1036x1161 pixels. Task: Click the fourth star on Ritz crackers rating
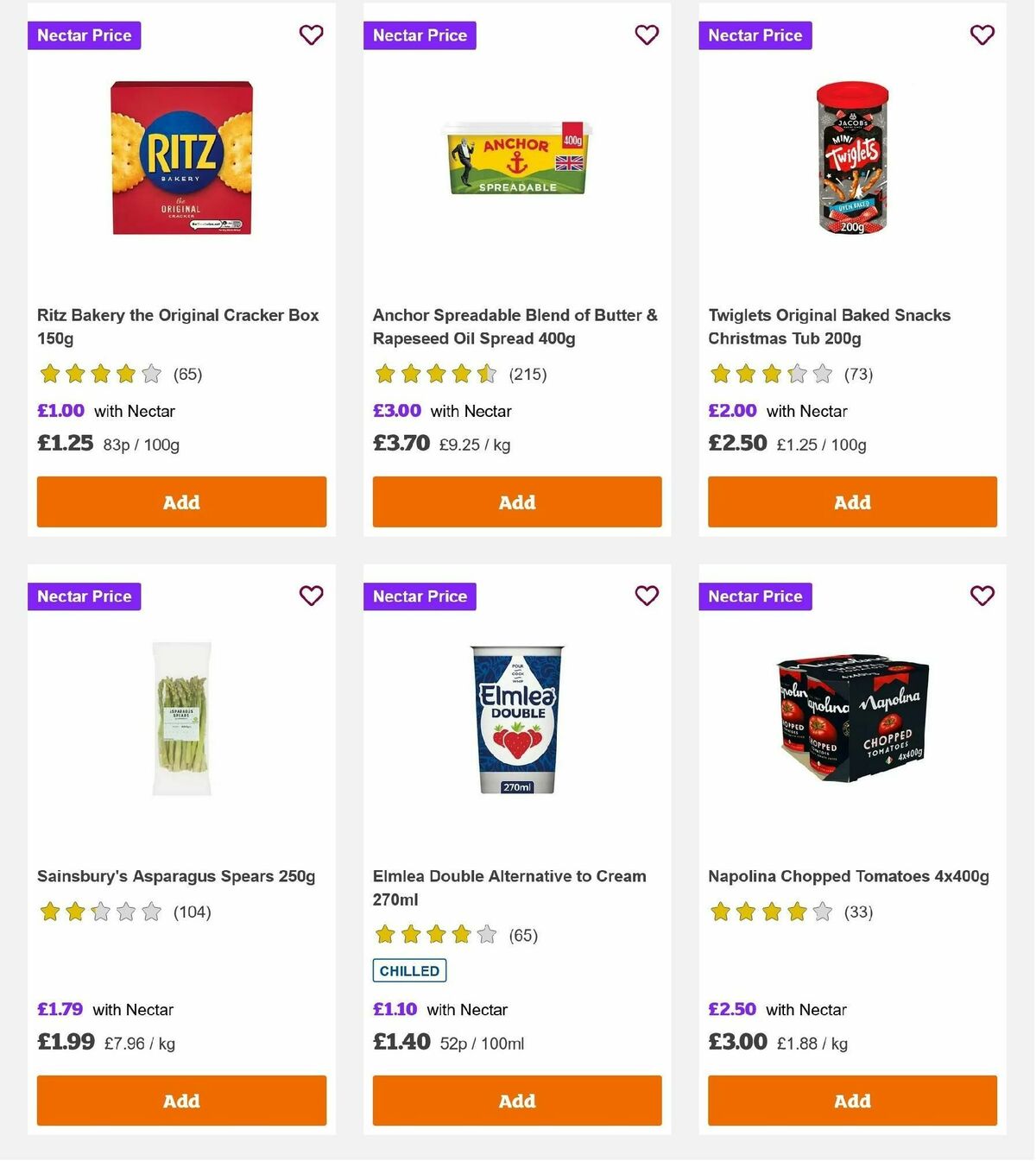pos(123,374)
